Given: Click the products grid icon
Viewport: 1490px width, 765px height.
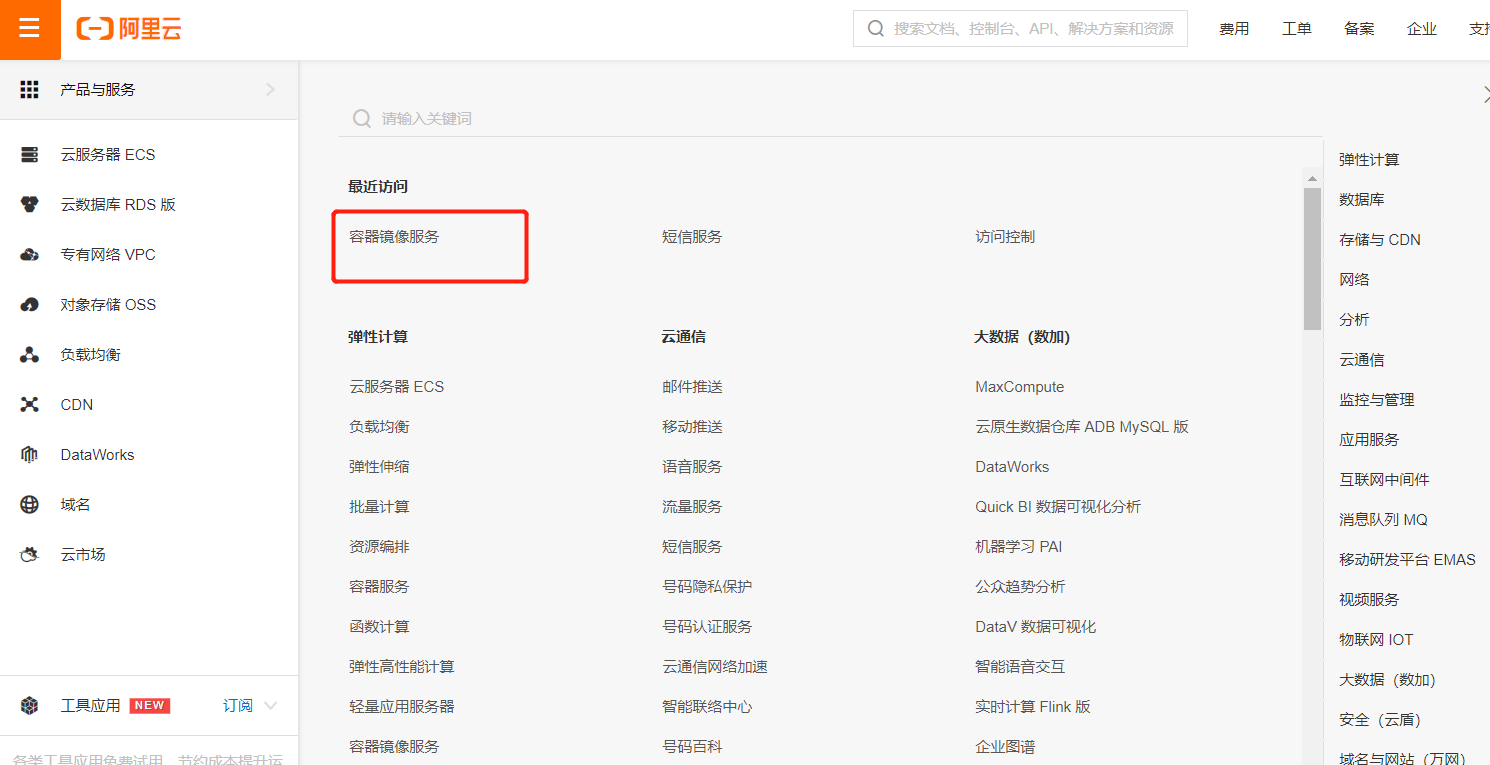Looking at the screenshot, I should [x=30, y=89].
